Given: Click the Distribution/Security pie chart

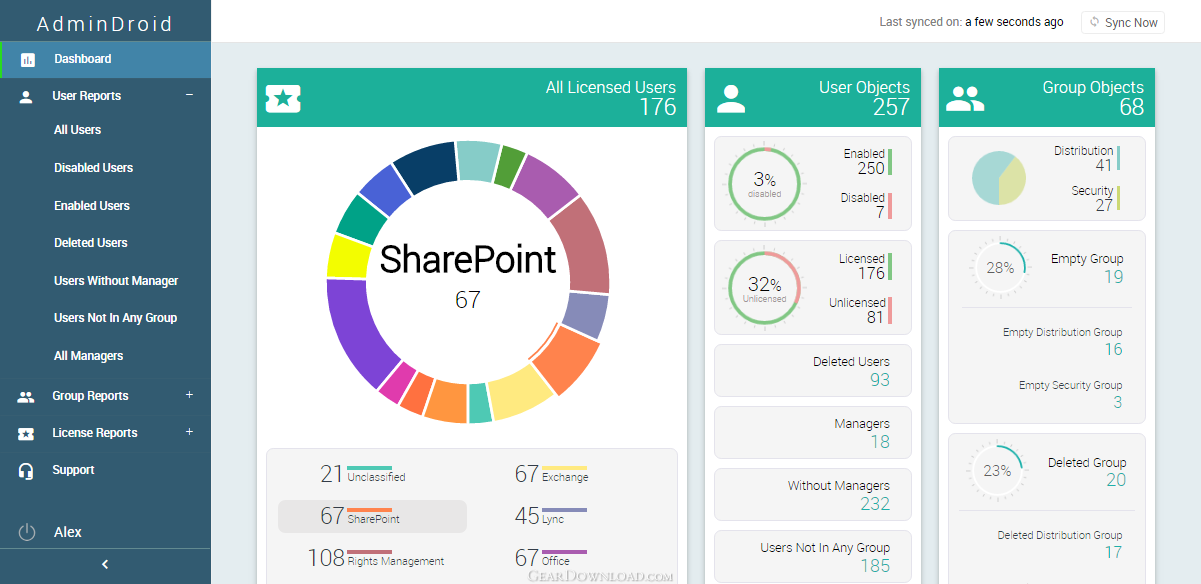Looking at the screenshot, I should (999, 179).
